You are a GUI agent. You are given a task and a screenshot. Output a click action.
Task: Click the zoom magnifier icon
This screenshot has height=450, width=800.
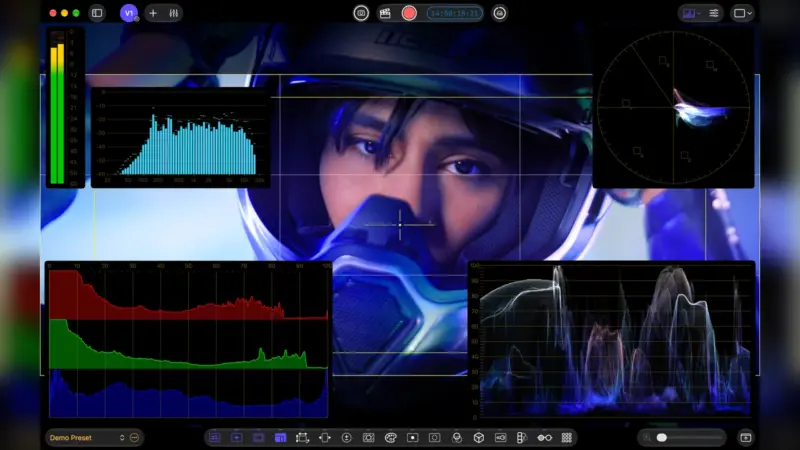(646, 438)
